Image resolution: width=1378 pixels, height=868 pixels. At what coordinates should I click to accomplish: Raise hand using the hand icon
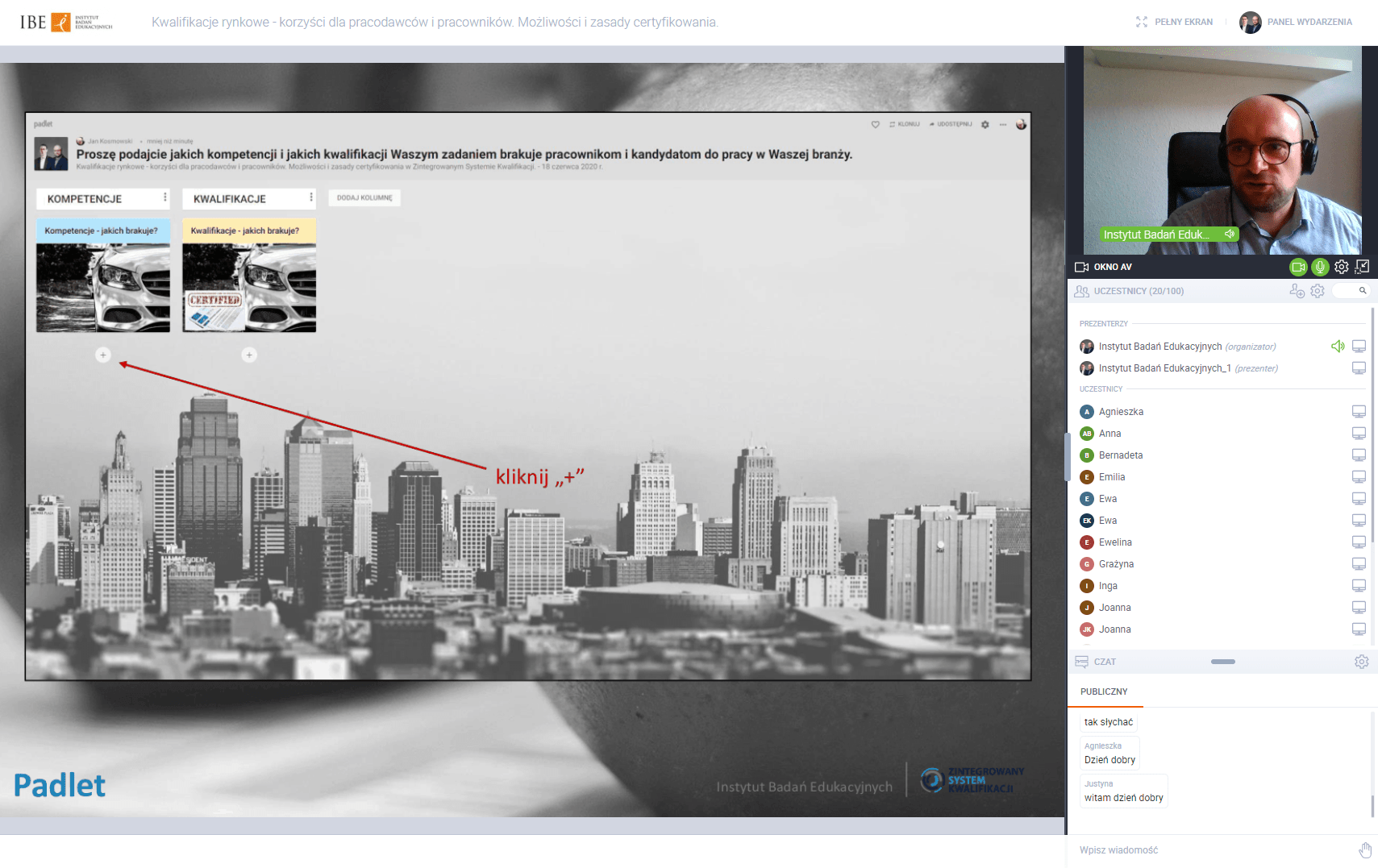[1364, 850]
